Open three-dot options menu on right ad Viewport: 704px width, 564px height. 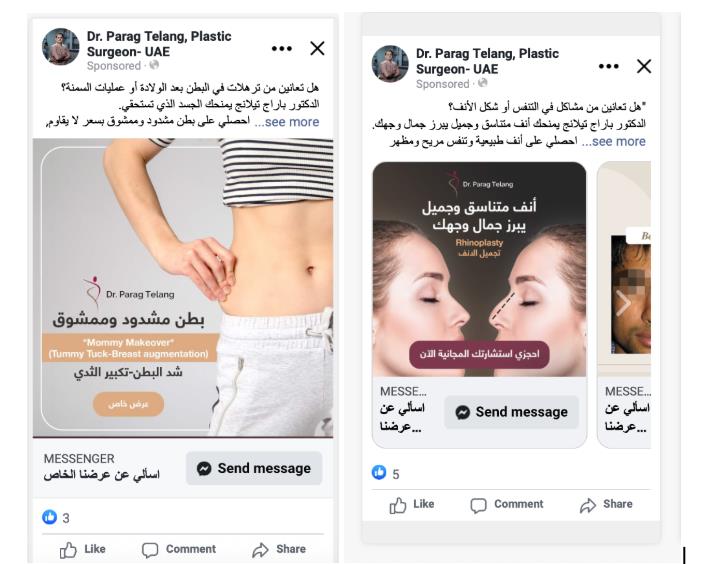tap(608, 66)
